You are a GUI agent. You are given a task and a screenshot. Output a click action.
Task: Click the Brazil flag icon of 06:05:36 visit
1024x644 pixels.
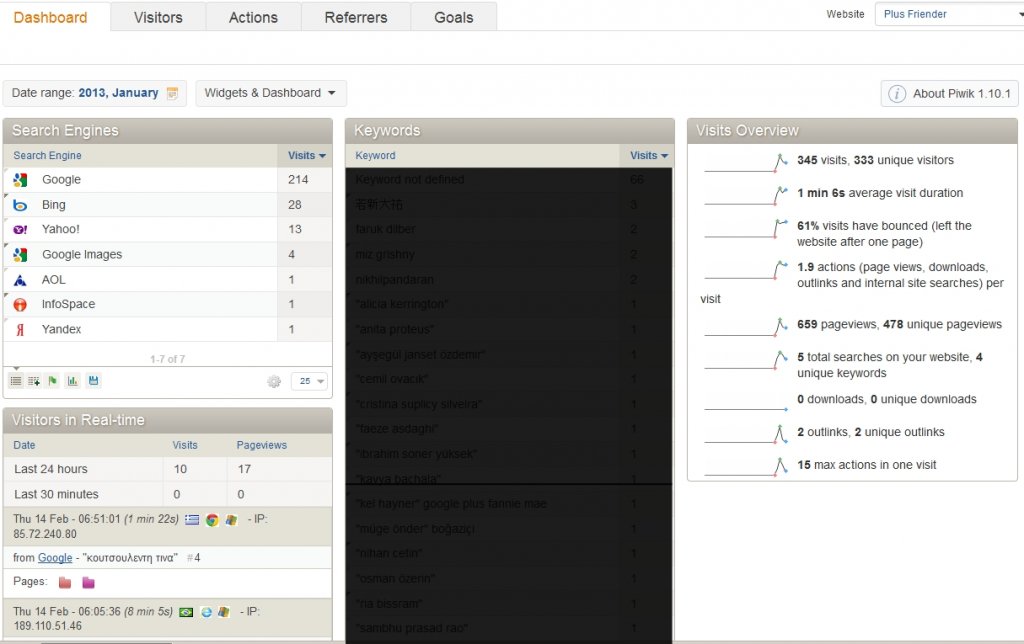(x=186, y=613)
